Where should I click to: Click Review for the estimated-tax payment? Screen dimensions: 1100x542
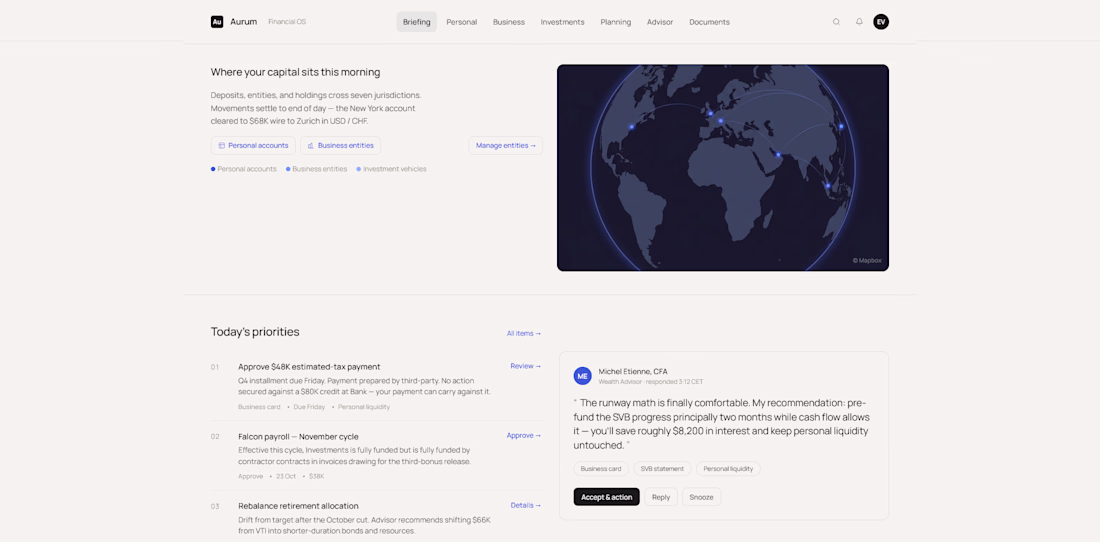click(525, 366)
